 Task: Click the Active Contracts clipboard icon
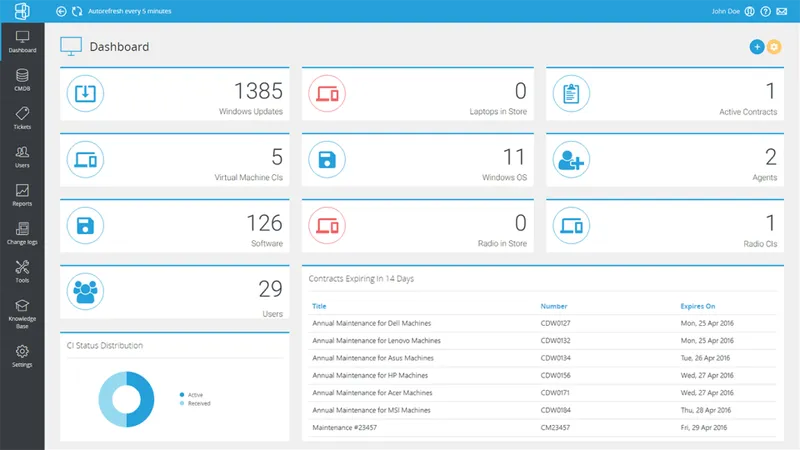coord(571,93)
